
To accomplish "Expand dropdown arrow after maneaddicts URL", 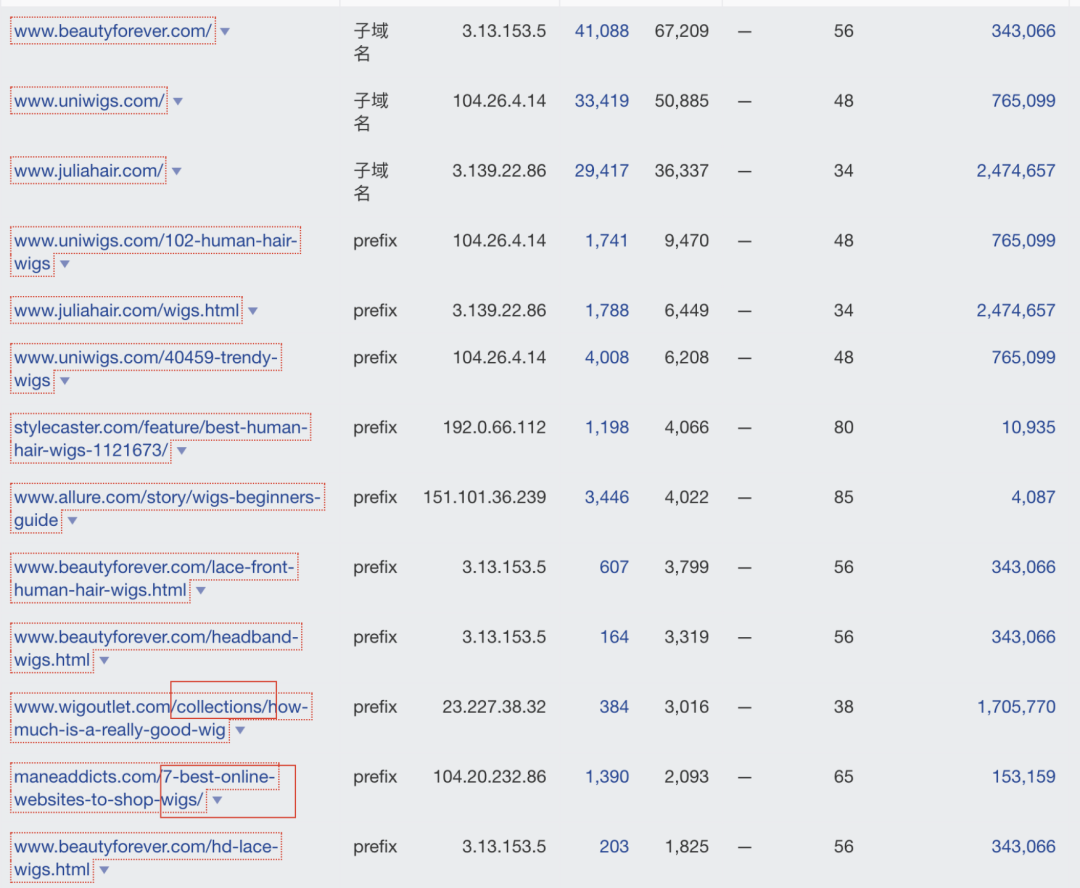I will tap(218, 801).
